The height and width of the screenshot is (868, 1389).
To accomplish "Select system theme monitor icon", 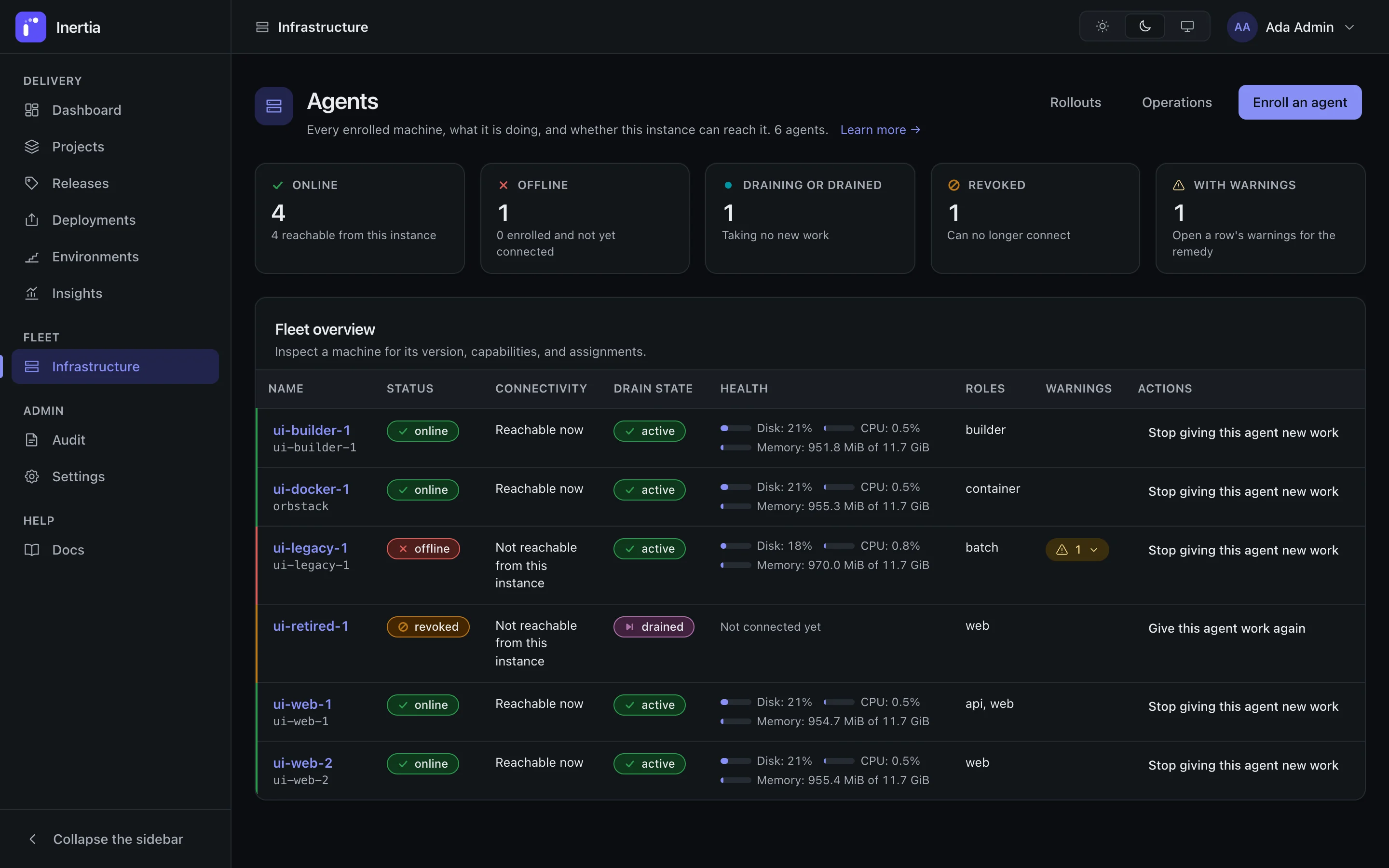I will click(1187, 27).
